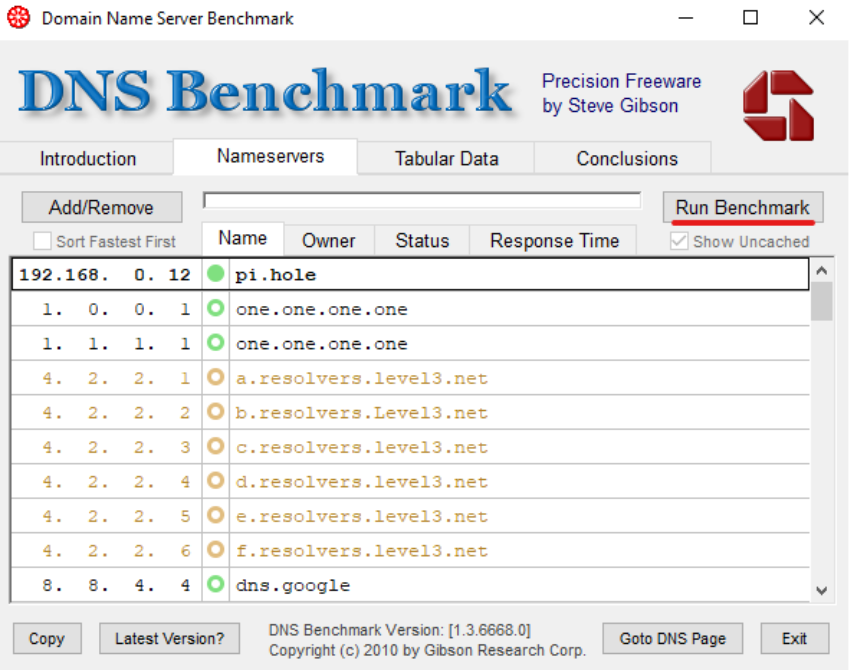849x670 pixels.
Task: Click the nameserver list scrollbar thumb
Action: (x=822, y=301)
